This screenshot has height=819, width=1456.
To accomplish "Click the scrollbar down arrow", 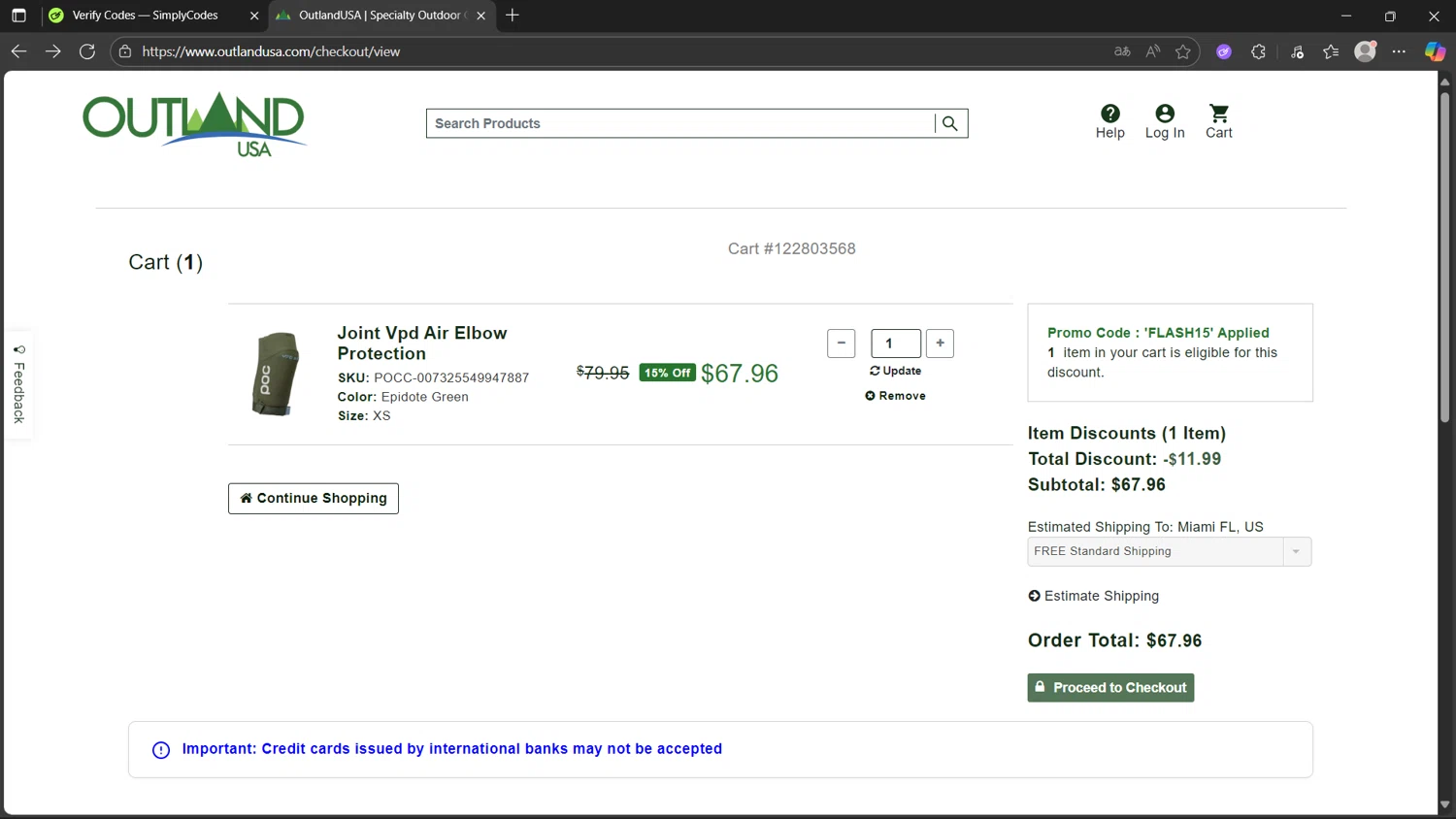I will [x=1444, y=804].
